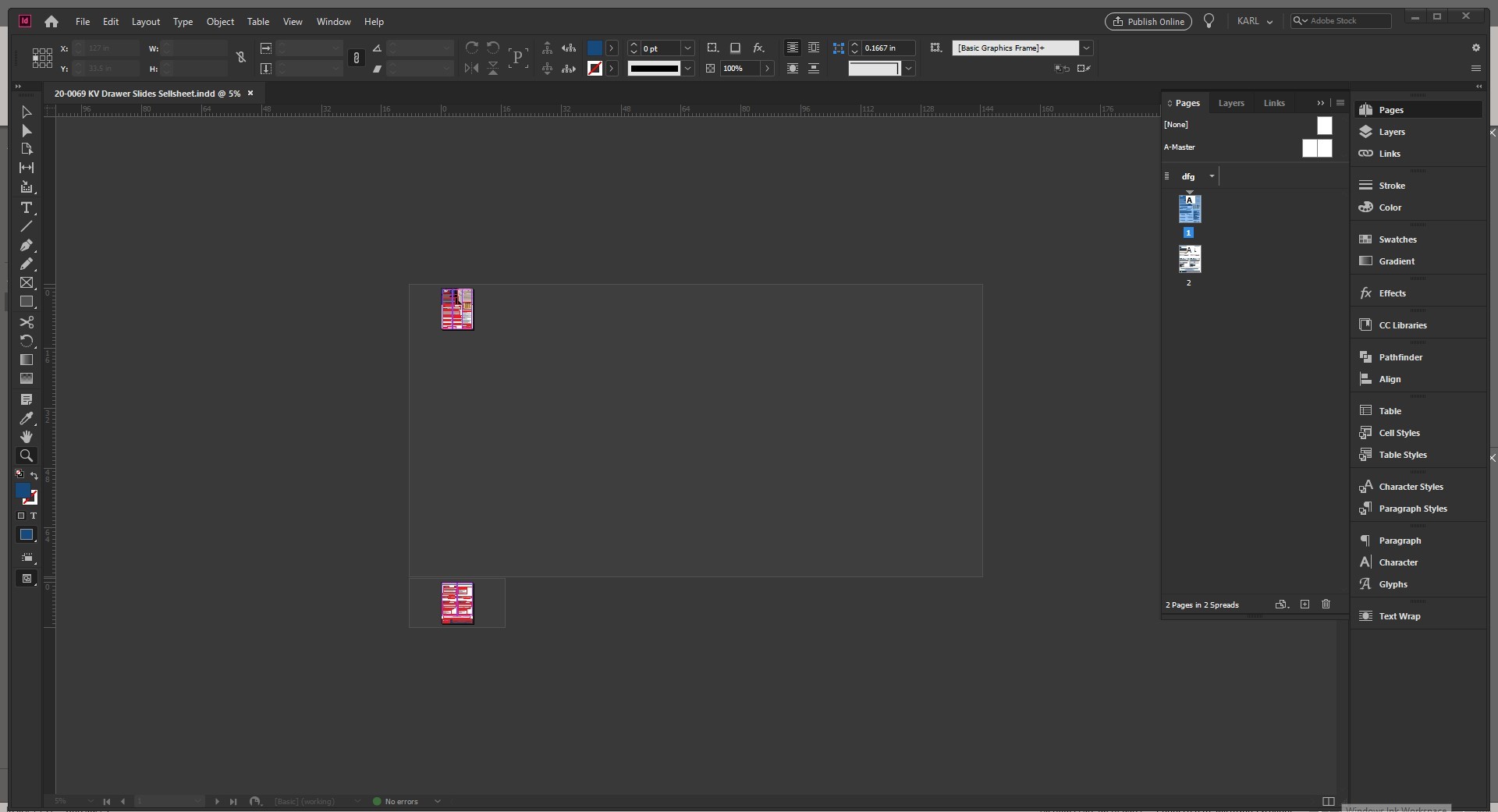Viewport: 1498px width, 812px height.
Task: Switch to the Layers tab
Action: (x=1231, y=102)
